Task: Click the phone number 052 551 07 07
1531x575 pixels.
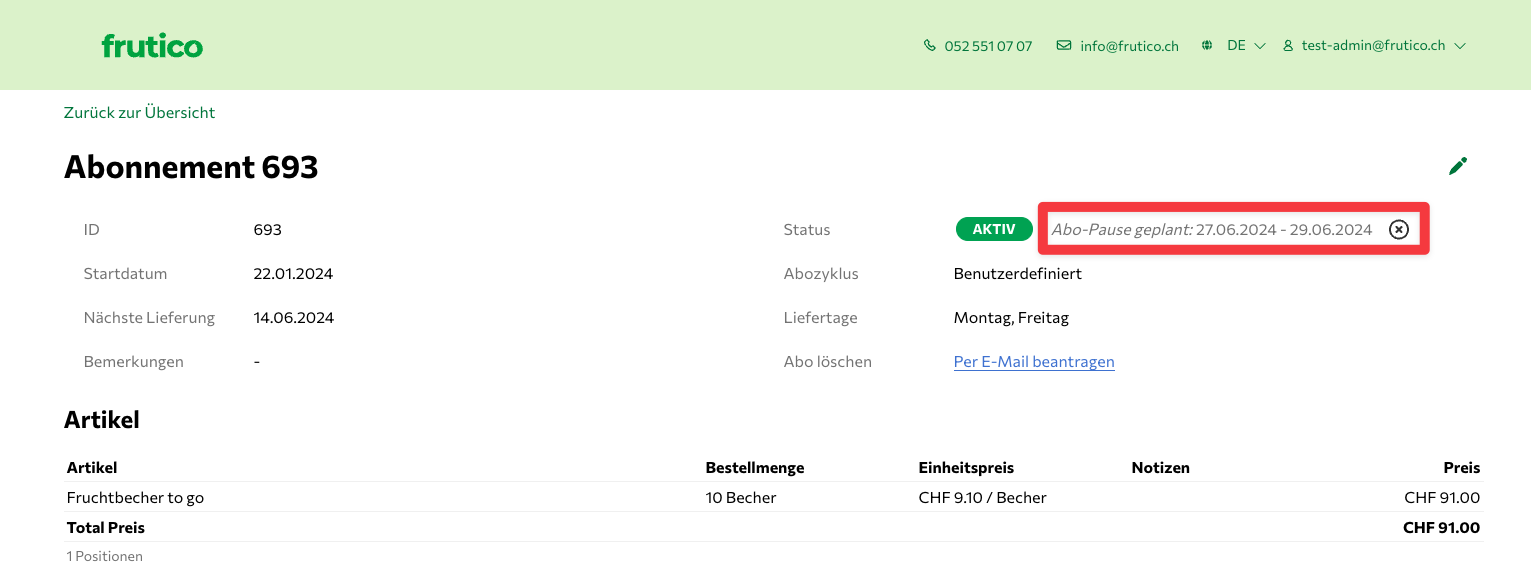Action: coord(988,46)
